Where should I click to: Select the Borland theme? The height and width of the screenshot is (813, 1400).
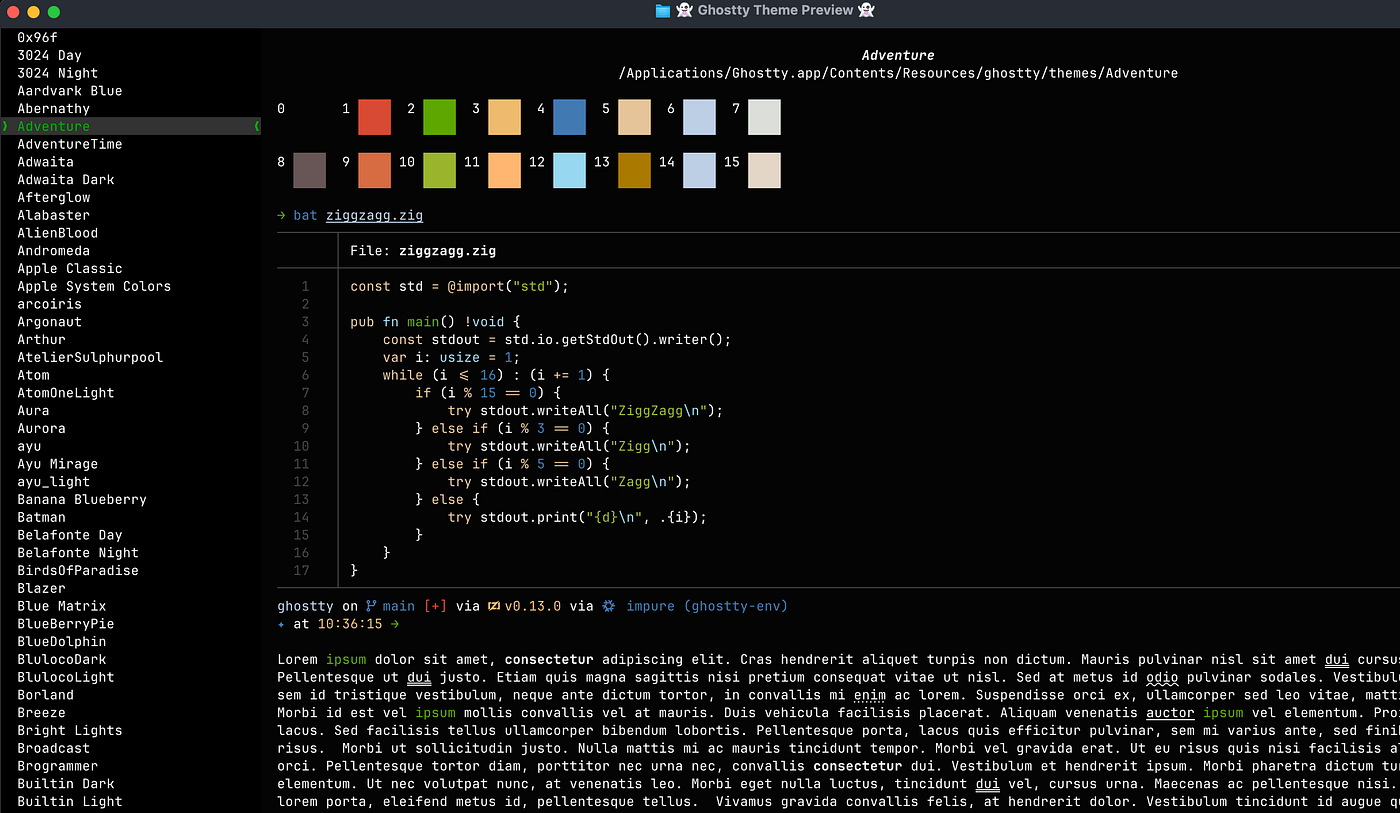click(45, 695)
